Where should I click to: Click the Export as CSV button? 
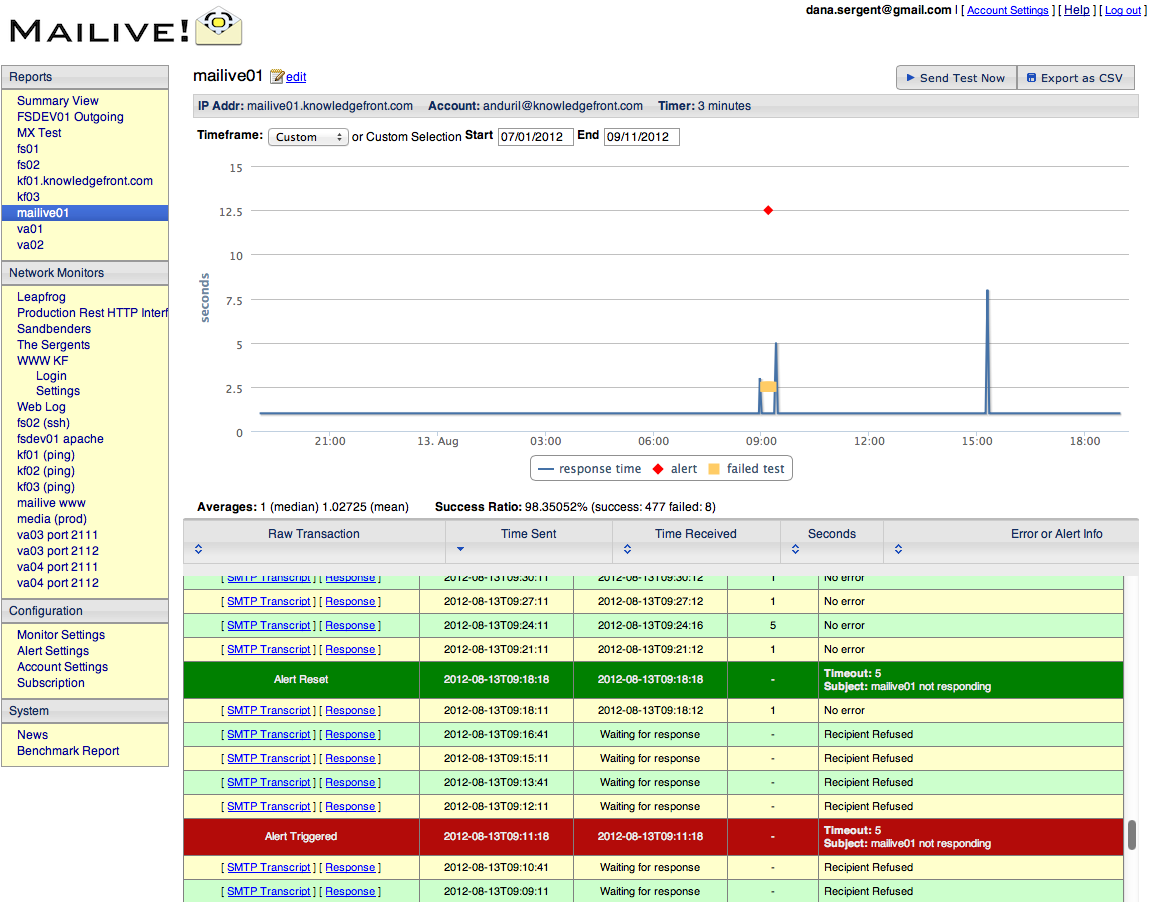1075,78
